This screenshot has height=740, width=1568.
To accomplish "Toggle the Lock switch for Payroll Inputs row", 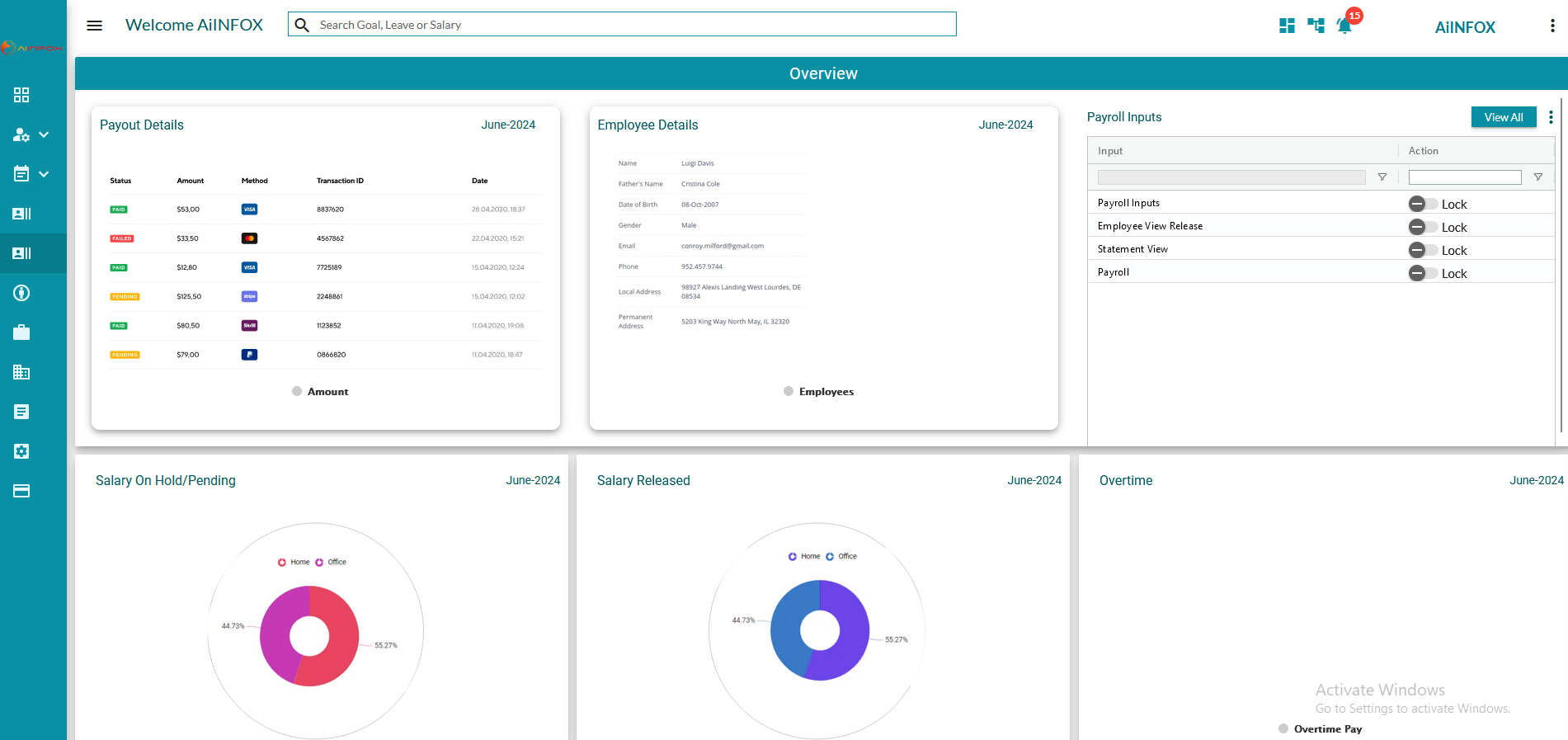I will (x=1422, y=204).
